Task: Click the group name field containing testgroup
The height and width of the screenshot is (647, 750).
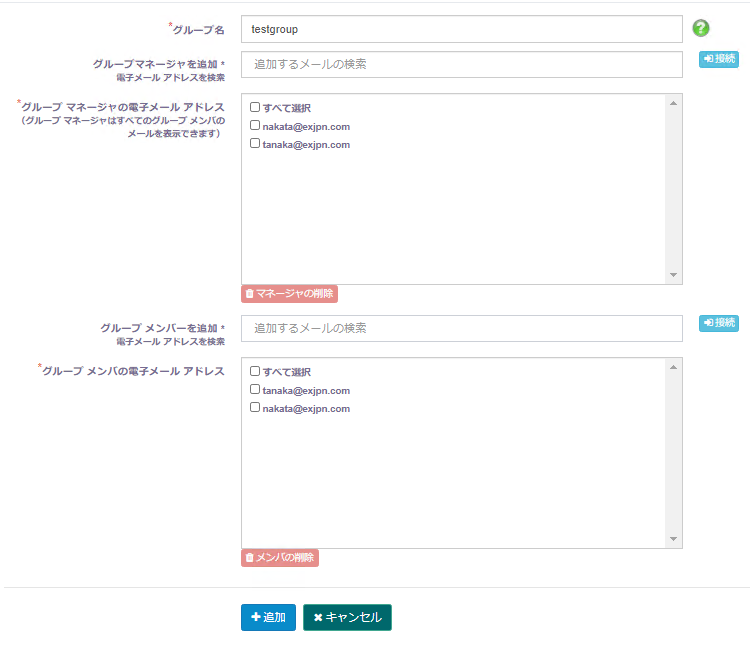Action: [x=462, y=29]
